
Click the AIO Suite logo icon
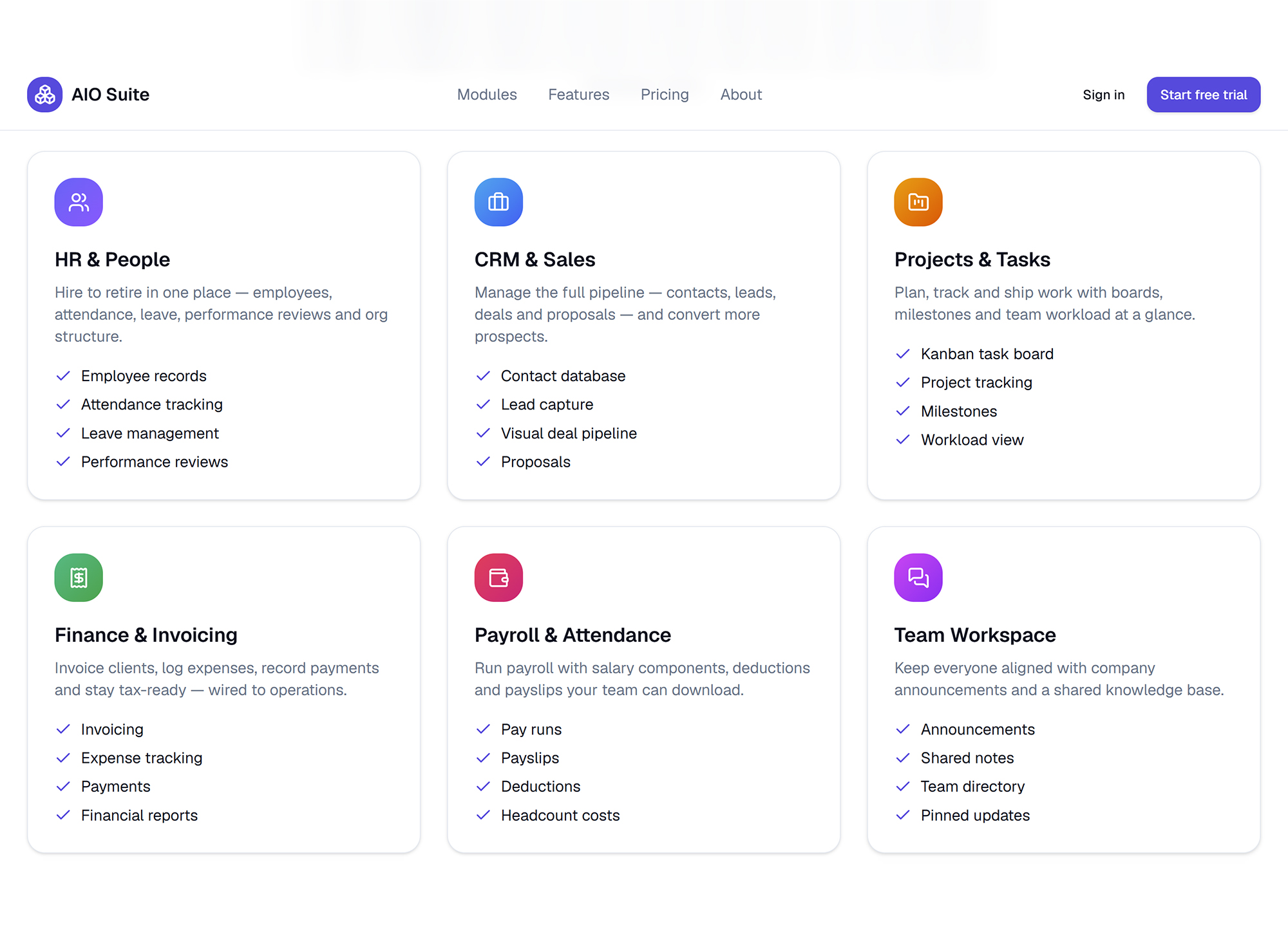45,95
